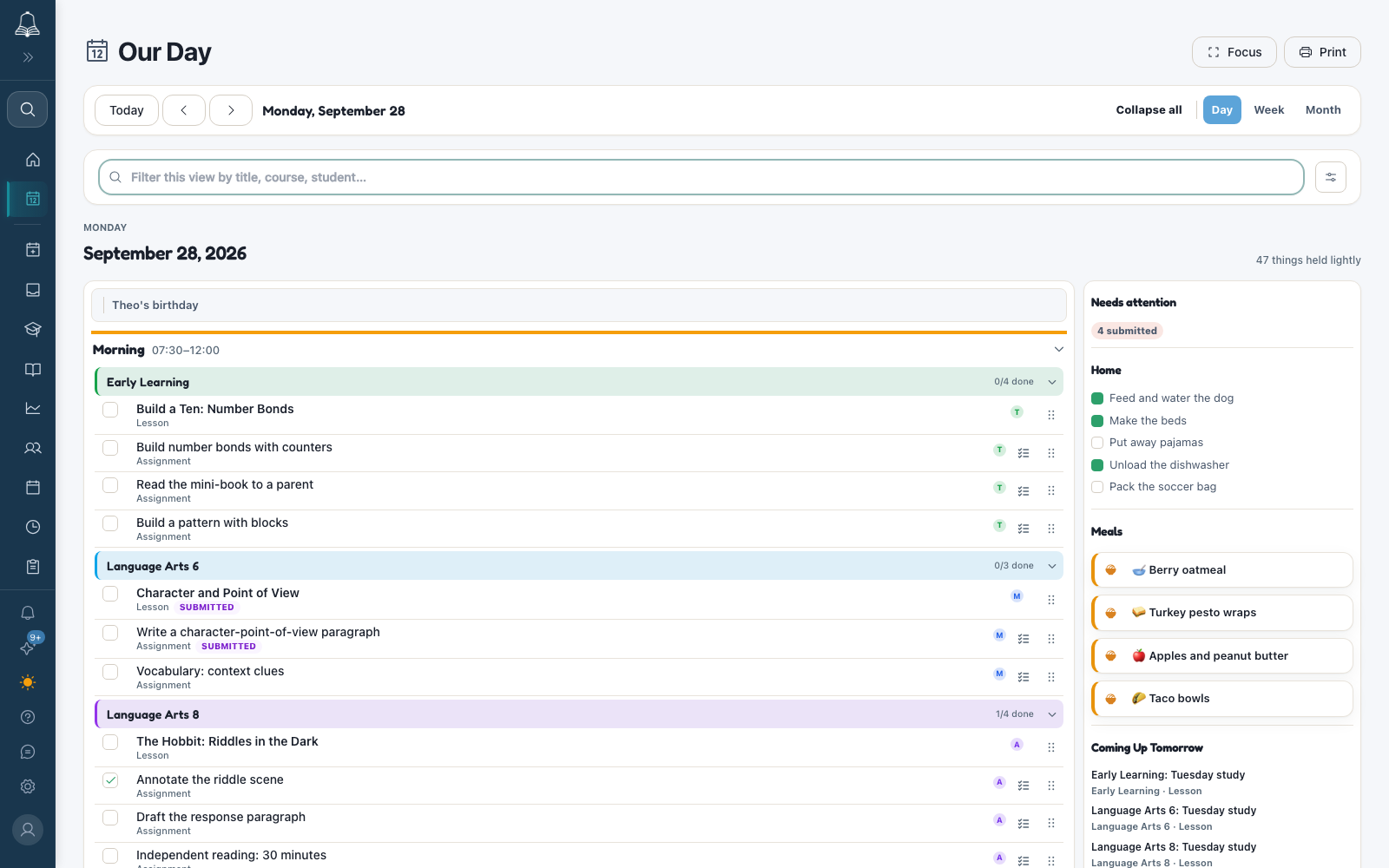Open Focus mode
The width and height of the screenshot is (1389, 868).
coord(1234,52)
